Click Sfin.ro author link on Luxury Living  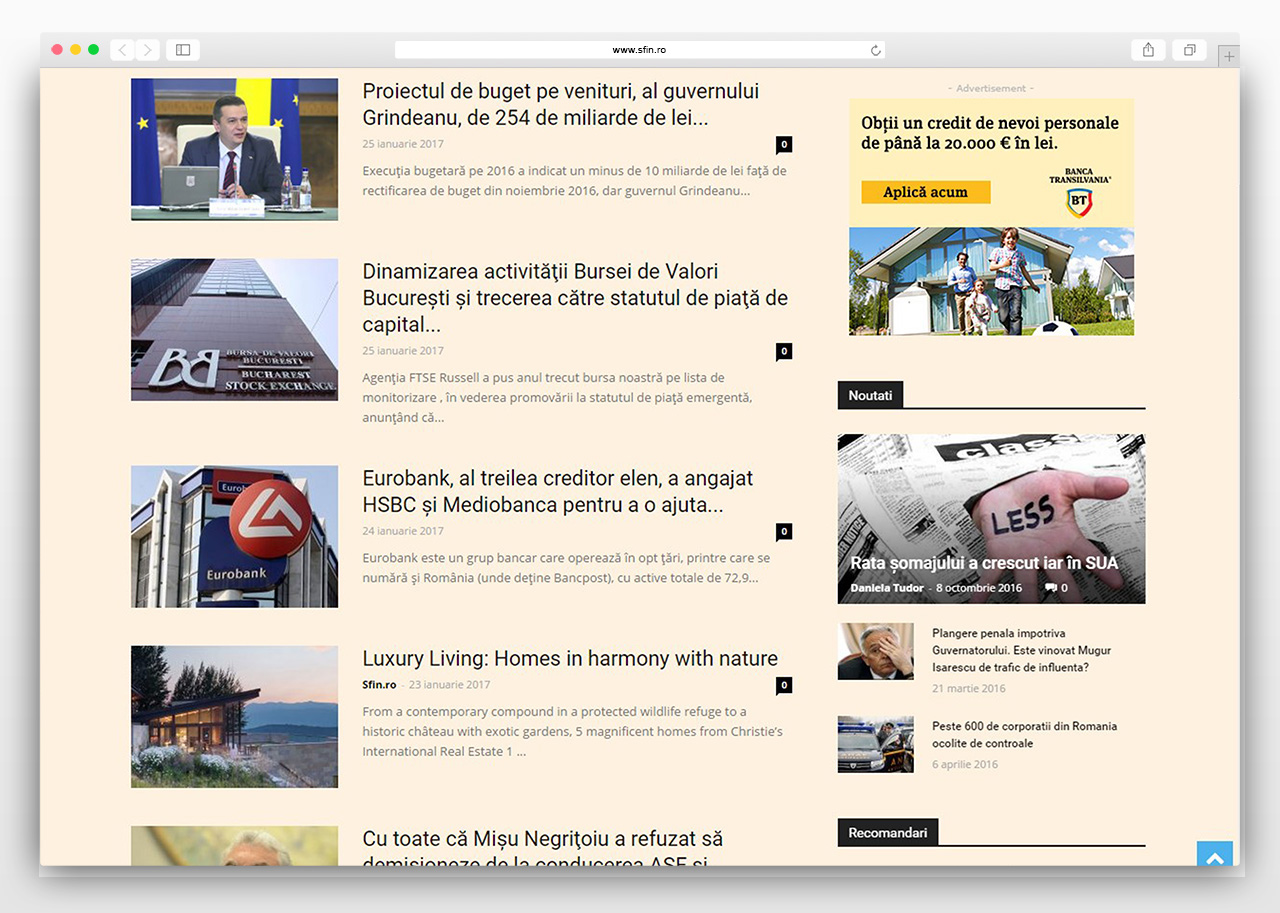[x=379, y=685]
